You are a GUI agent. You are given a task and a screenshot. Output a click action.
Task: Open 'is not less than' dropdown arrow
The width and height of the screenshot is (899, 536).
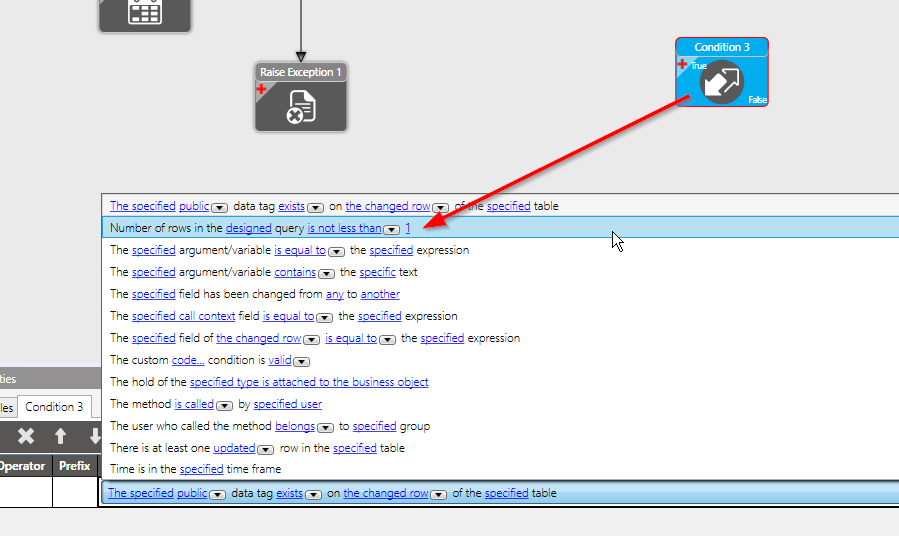[392, 230]
